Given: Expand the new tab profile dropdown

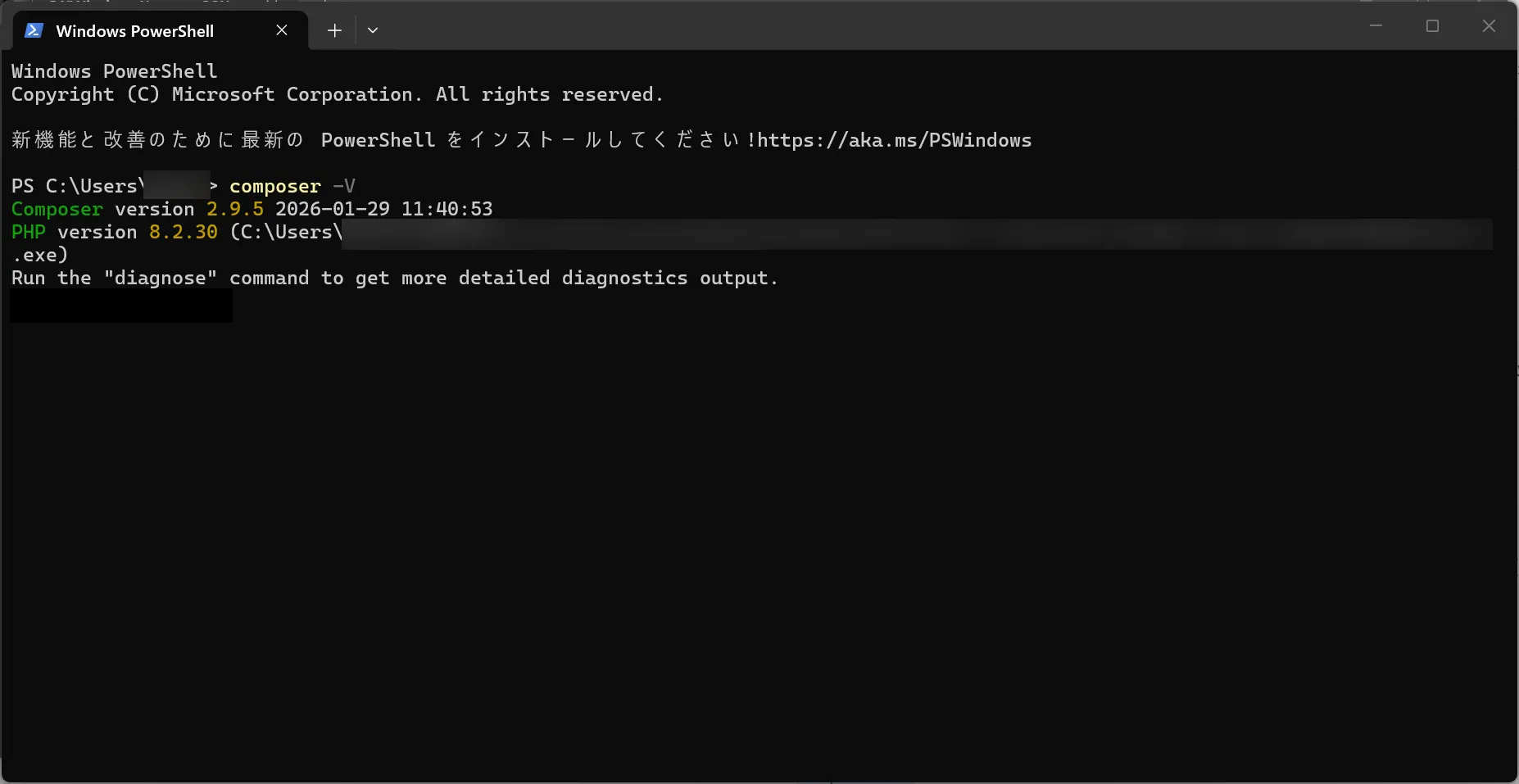Looking at the screenshot, I should coord(373,31).
